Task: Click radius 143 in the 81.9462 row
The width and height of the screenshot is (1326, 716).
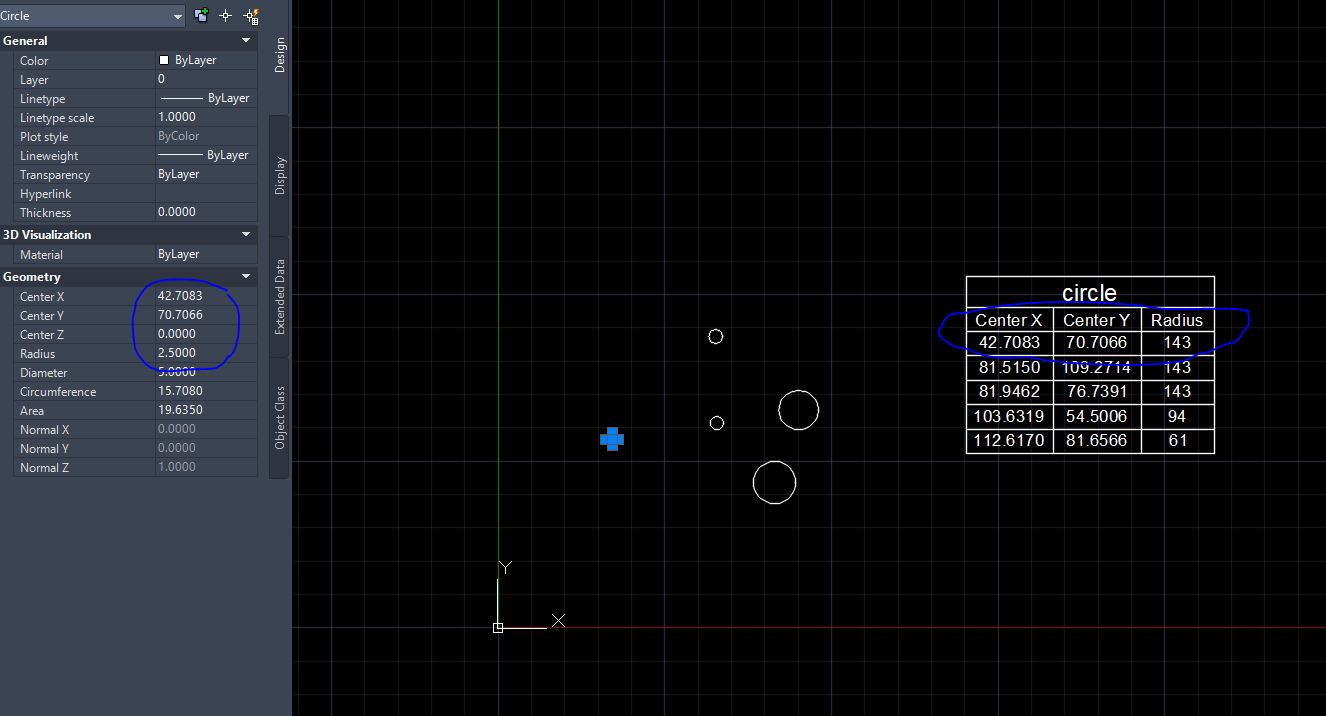Action: click(x=1178, y=391)
